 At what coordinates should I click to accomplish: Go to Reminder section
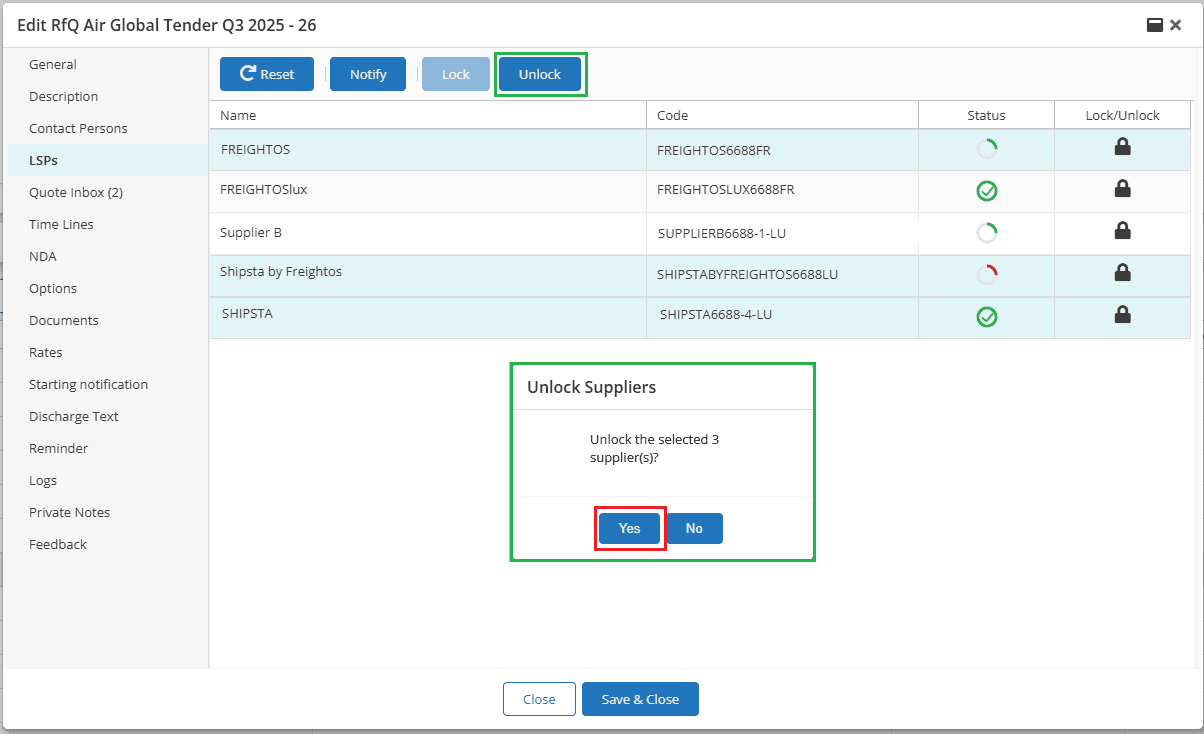click(108, 448)
